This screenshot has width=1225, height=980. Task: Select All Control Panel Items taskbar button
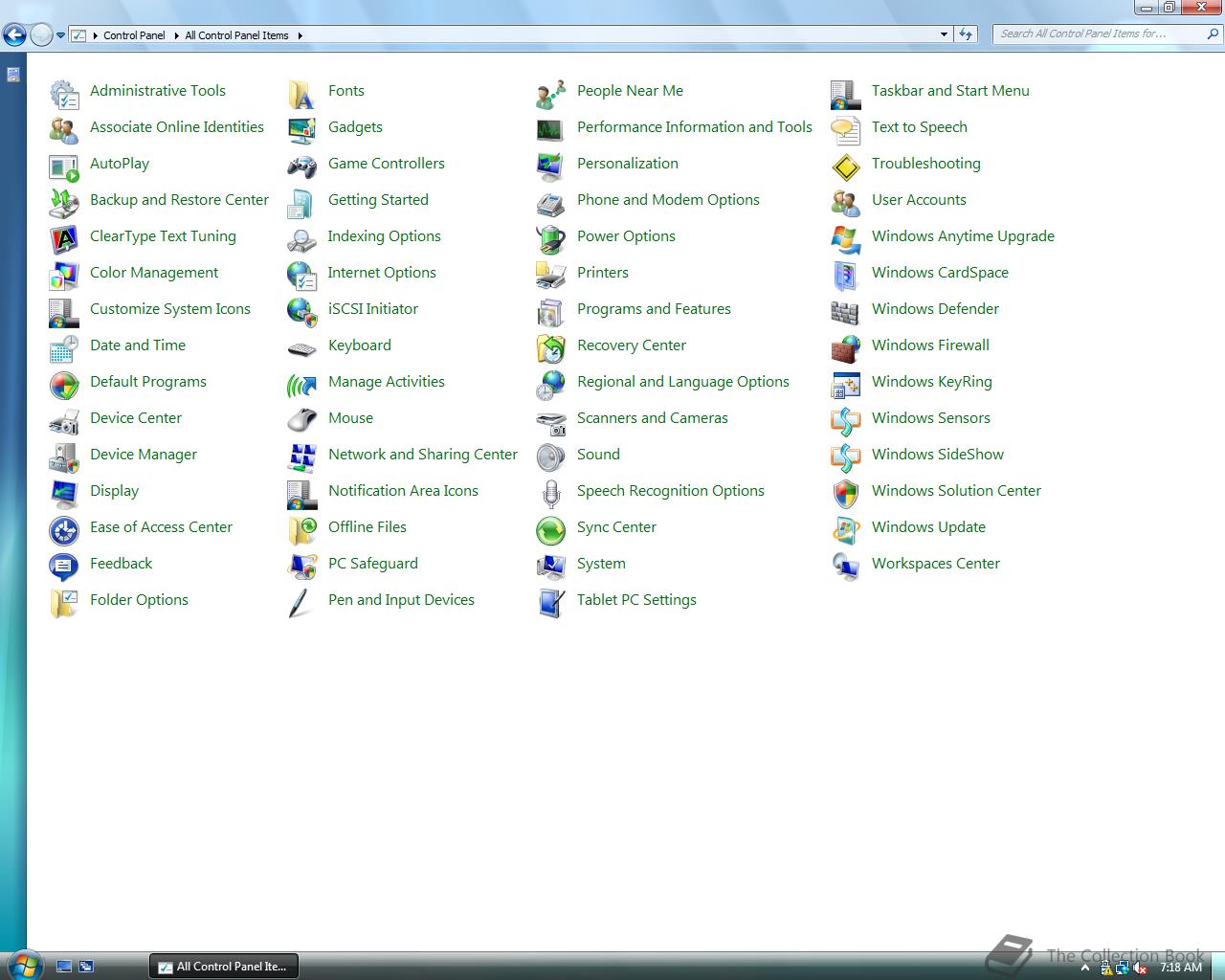(224, 967)
